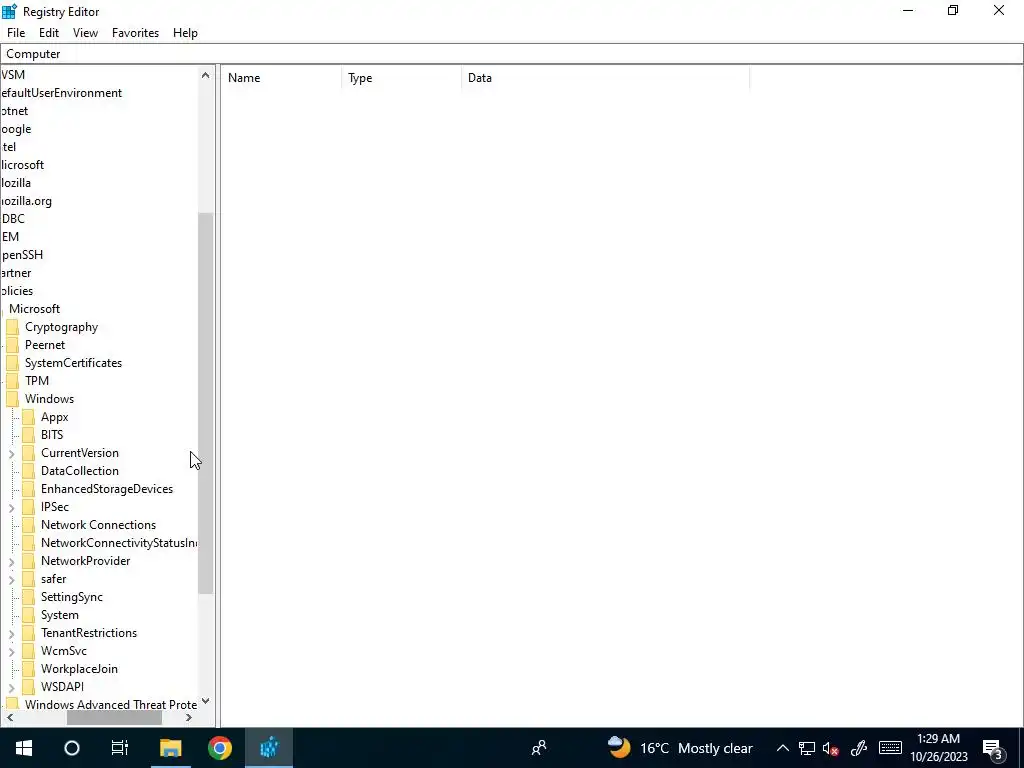Expand the CurrentVersion key

11,453
